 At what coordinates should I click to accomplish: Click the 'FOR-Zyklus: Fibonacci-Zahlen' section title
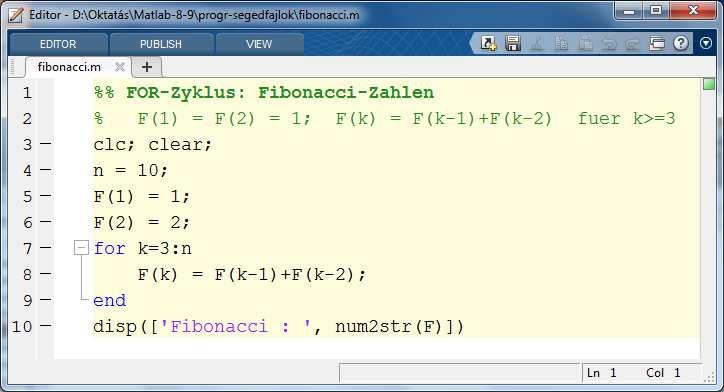click(x=280, y=92)
